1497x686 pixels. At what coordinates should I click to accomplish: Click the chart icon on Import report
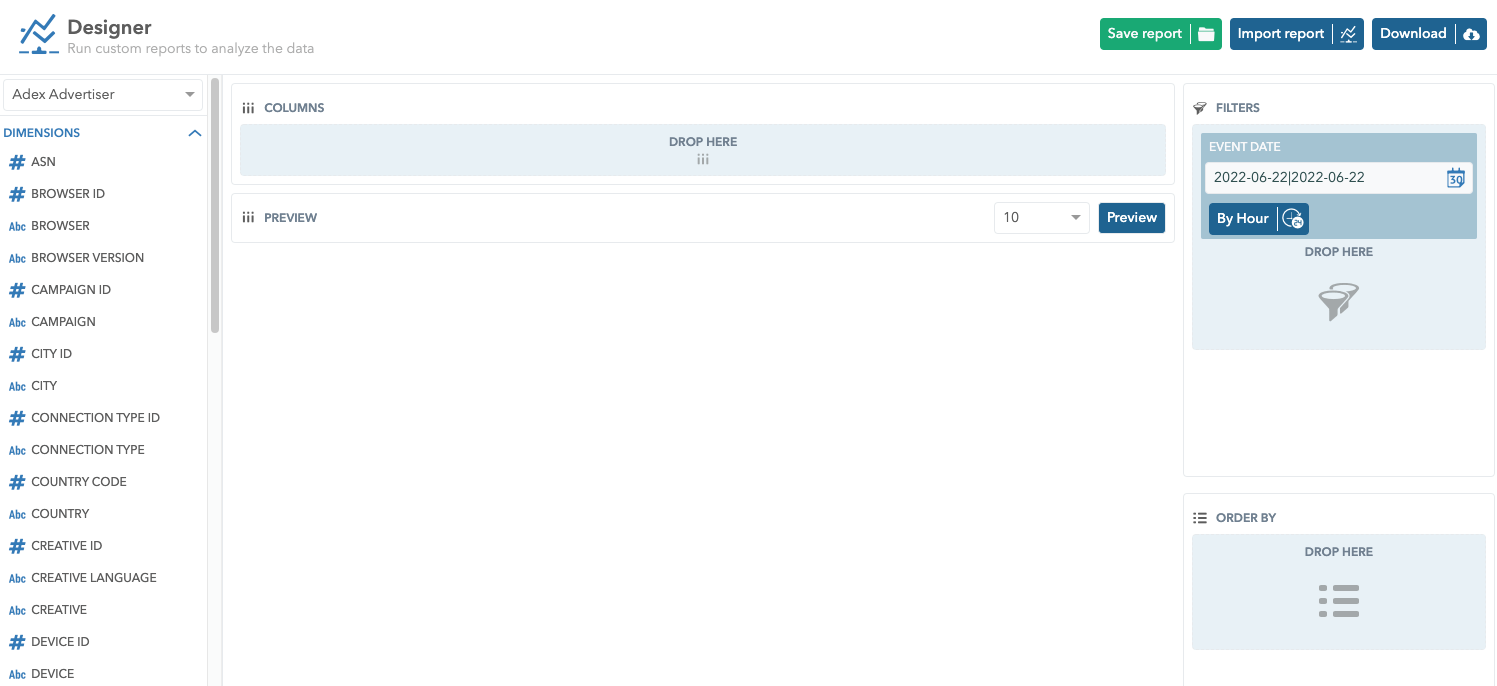[x=1348, y=34]
